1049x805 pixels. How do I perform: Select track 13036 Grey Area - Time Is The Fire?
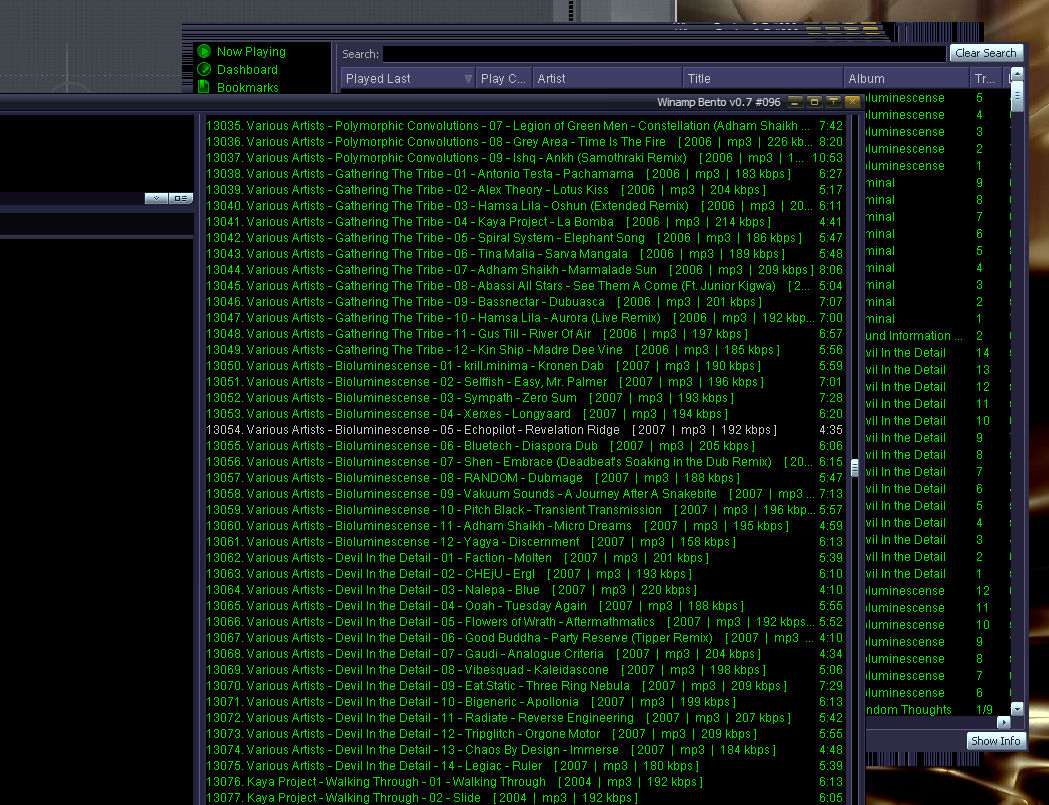pyautogui.click(x=524, y=142)
